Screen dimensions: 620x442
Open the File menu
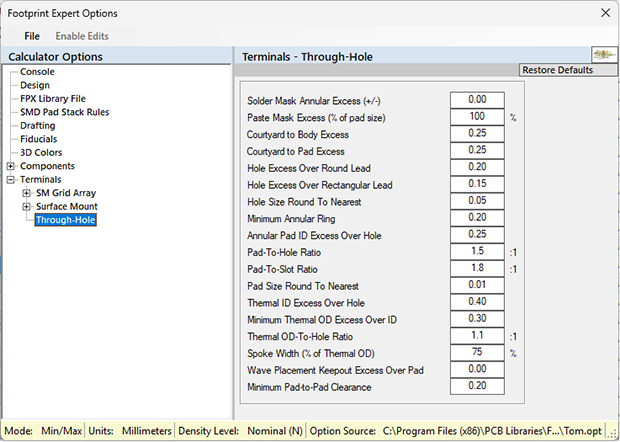(x=32, y=36)
